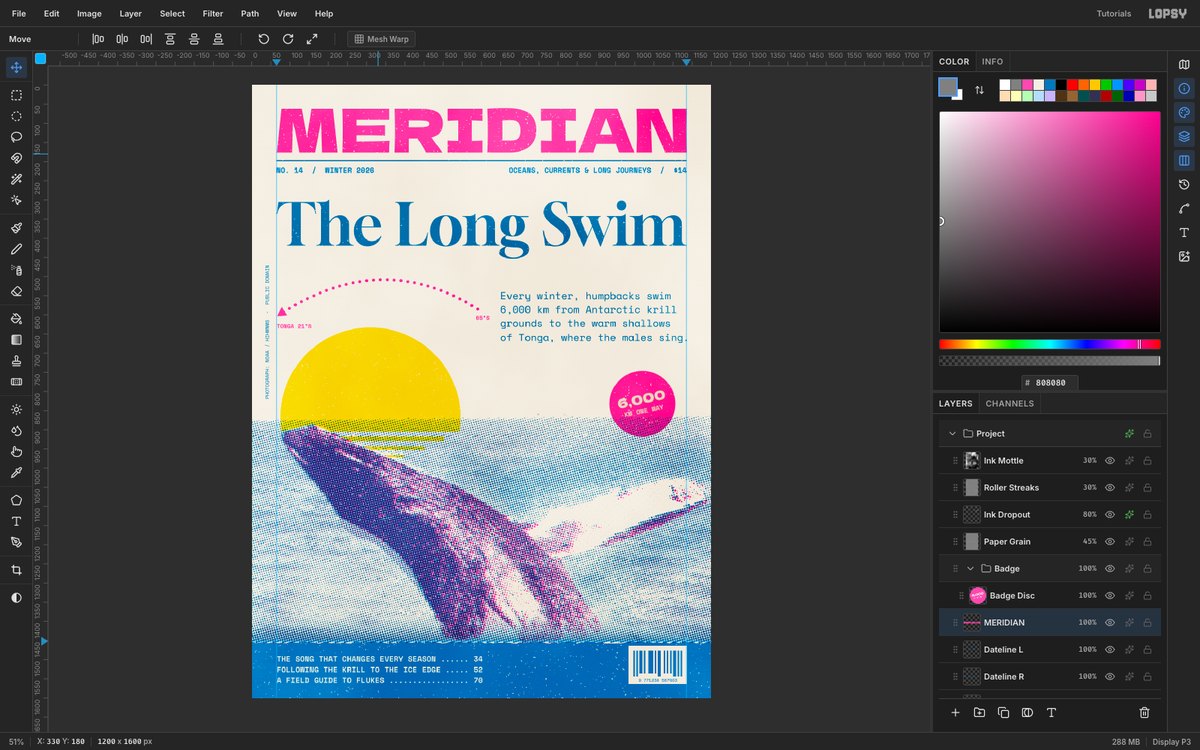Select the Dateline R layer

tap(1049, 677)
